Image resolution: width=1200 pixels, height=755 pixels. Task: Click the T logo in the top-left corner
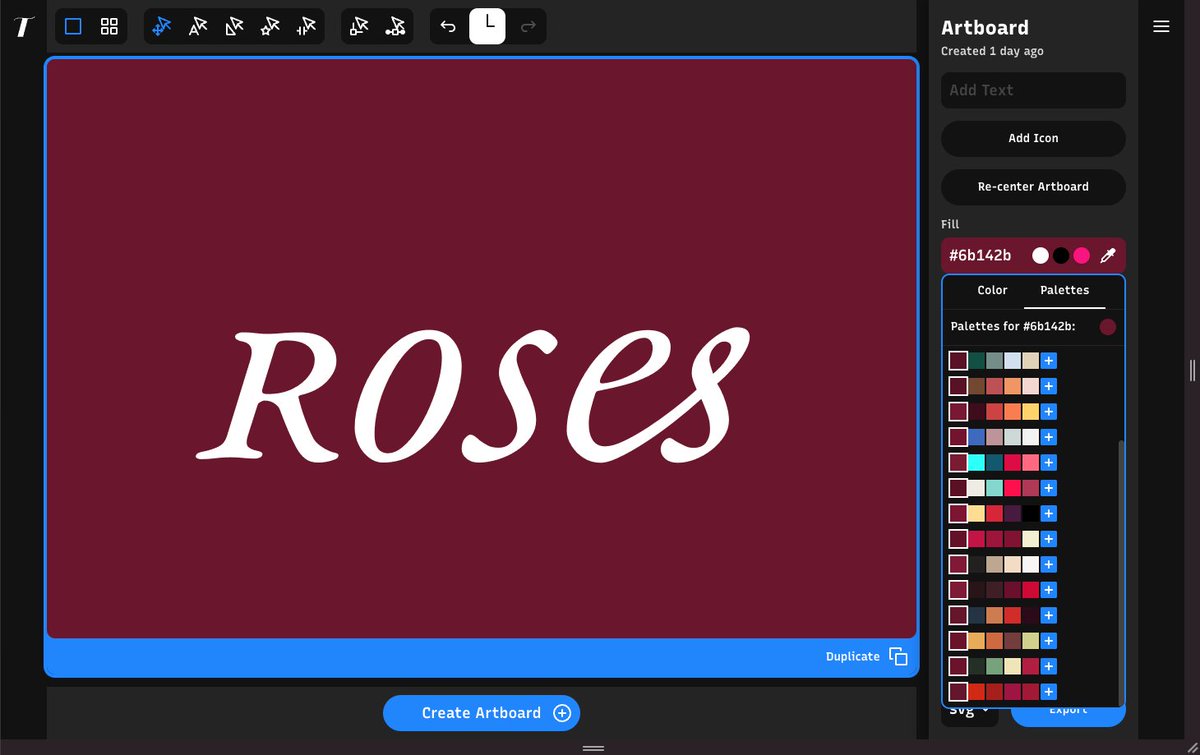click(x=25, y=27)
